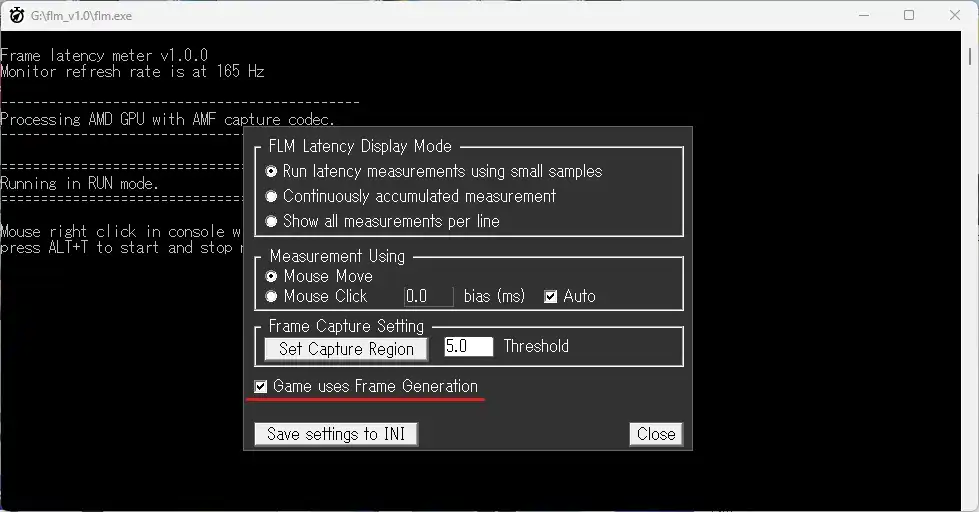The image size is (979, 512).
Task: Click the 'Monitor refresh rate' console line
Action: point(132,72)
